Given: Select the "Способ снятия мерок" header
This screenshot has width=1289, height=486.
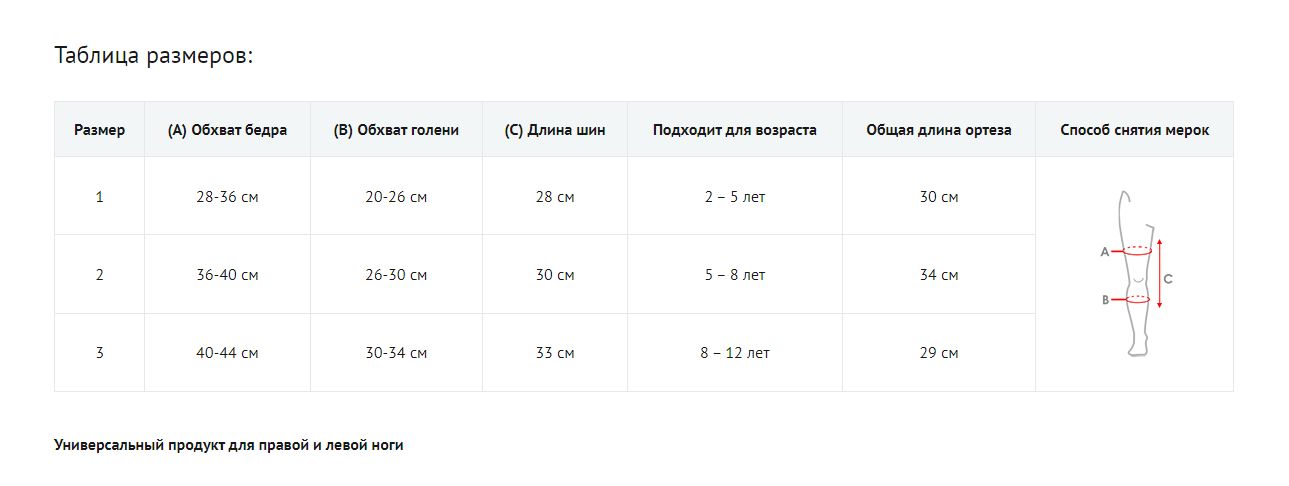Looking at the screenshot, I should (1134, 130).
